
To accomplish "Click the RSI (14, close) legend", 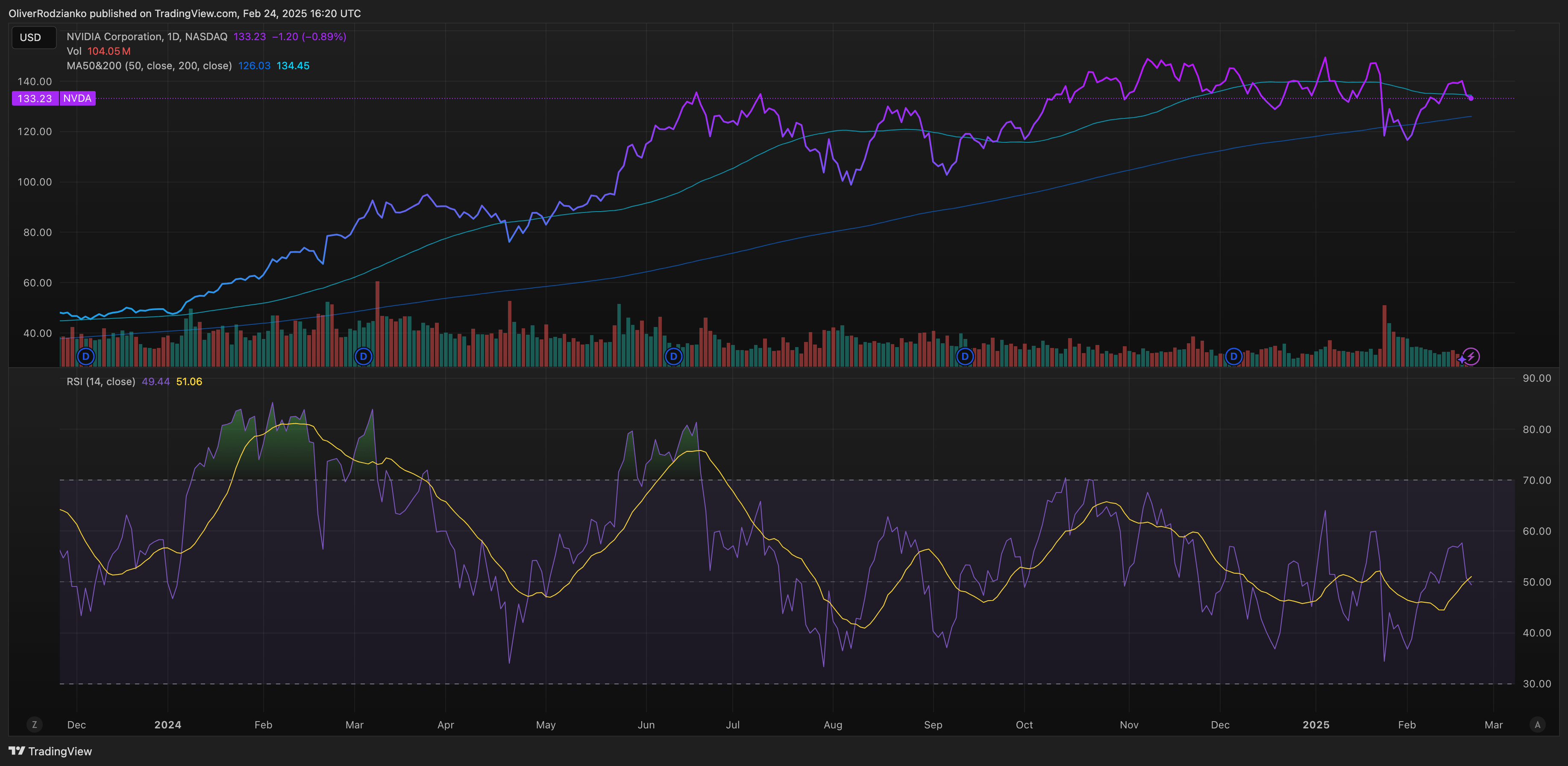I will (x=101, y=382).
